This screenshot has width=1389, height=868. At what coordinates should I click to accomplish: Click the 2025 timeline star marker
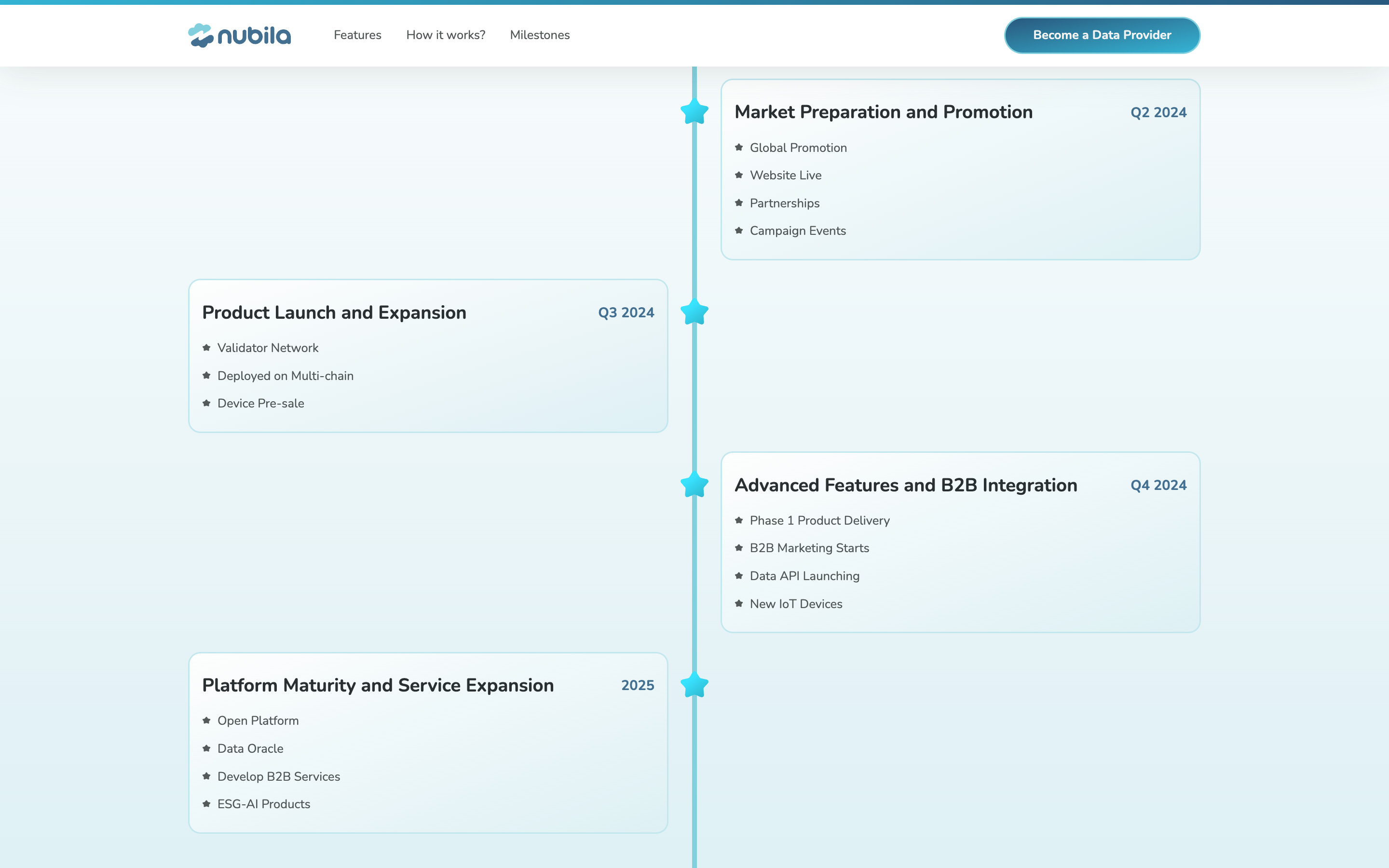(x=694, y=684)
